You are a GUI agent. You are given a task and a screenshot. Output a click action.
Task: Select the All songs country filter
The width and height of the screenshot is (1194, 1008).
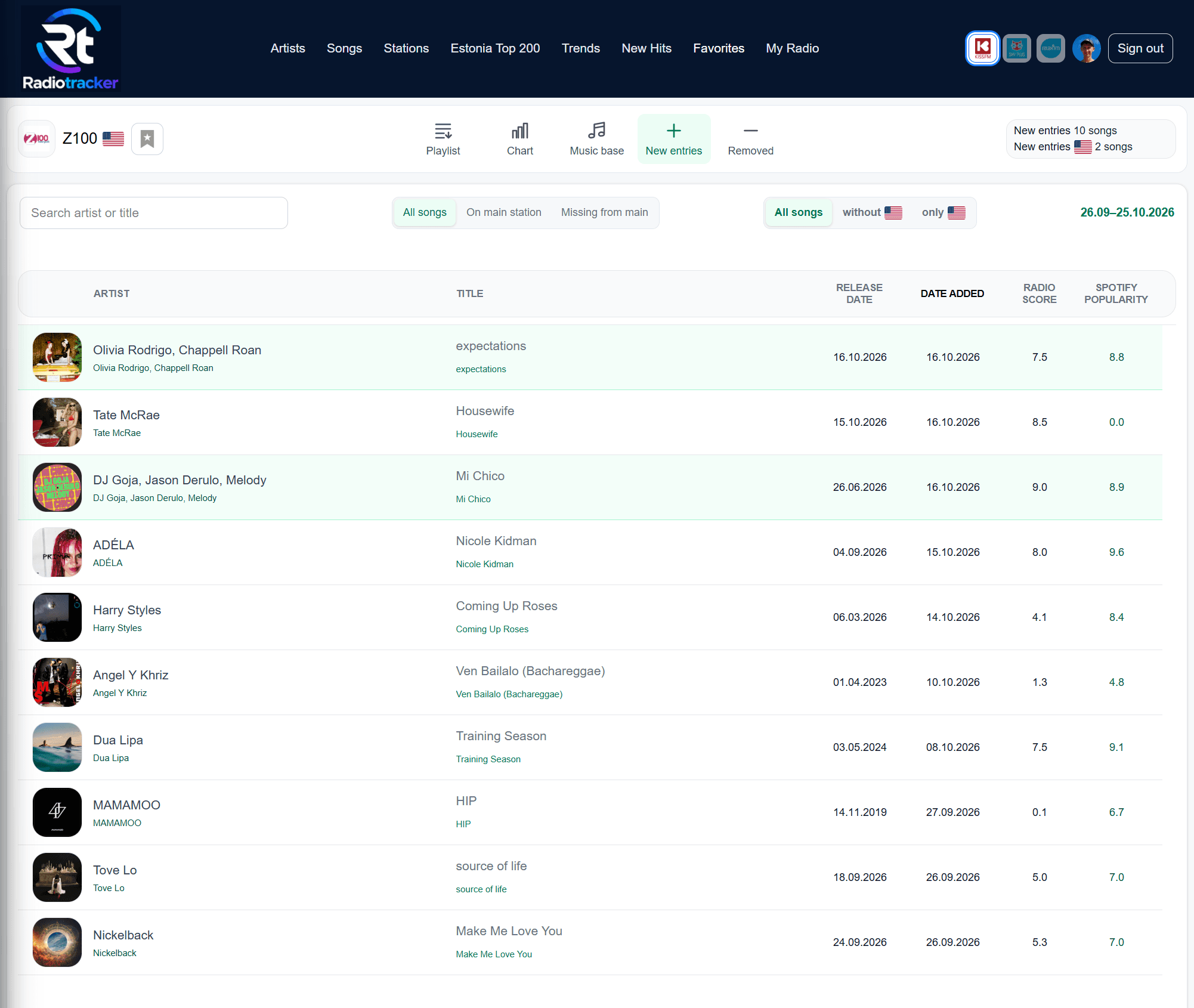798,212
